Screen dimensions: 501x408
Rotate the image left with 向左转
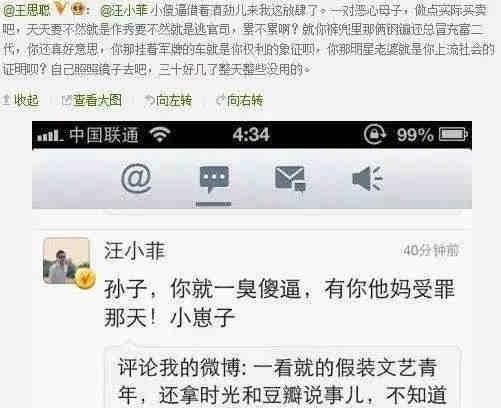168,100
